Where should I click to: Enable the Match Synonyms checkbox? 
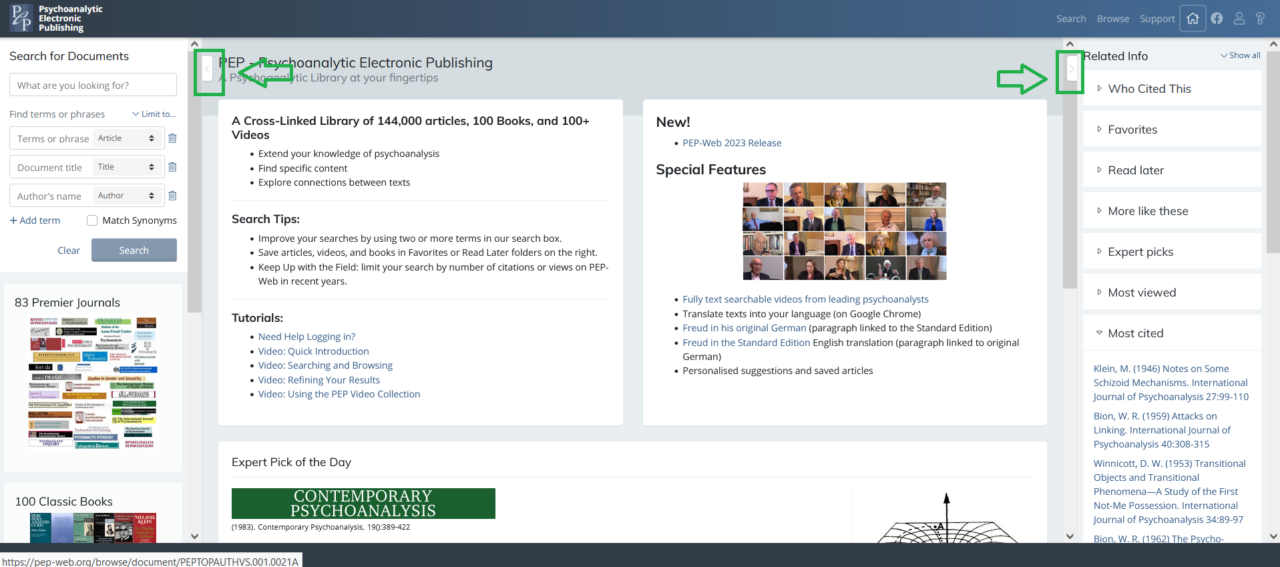point(93,220)
